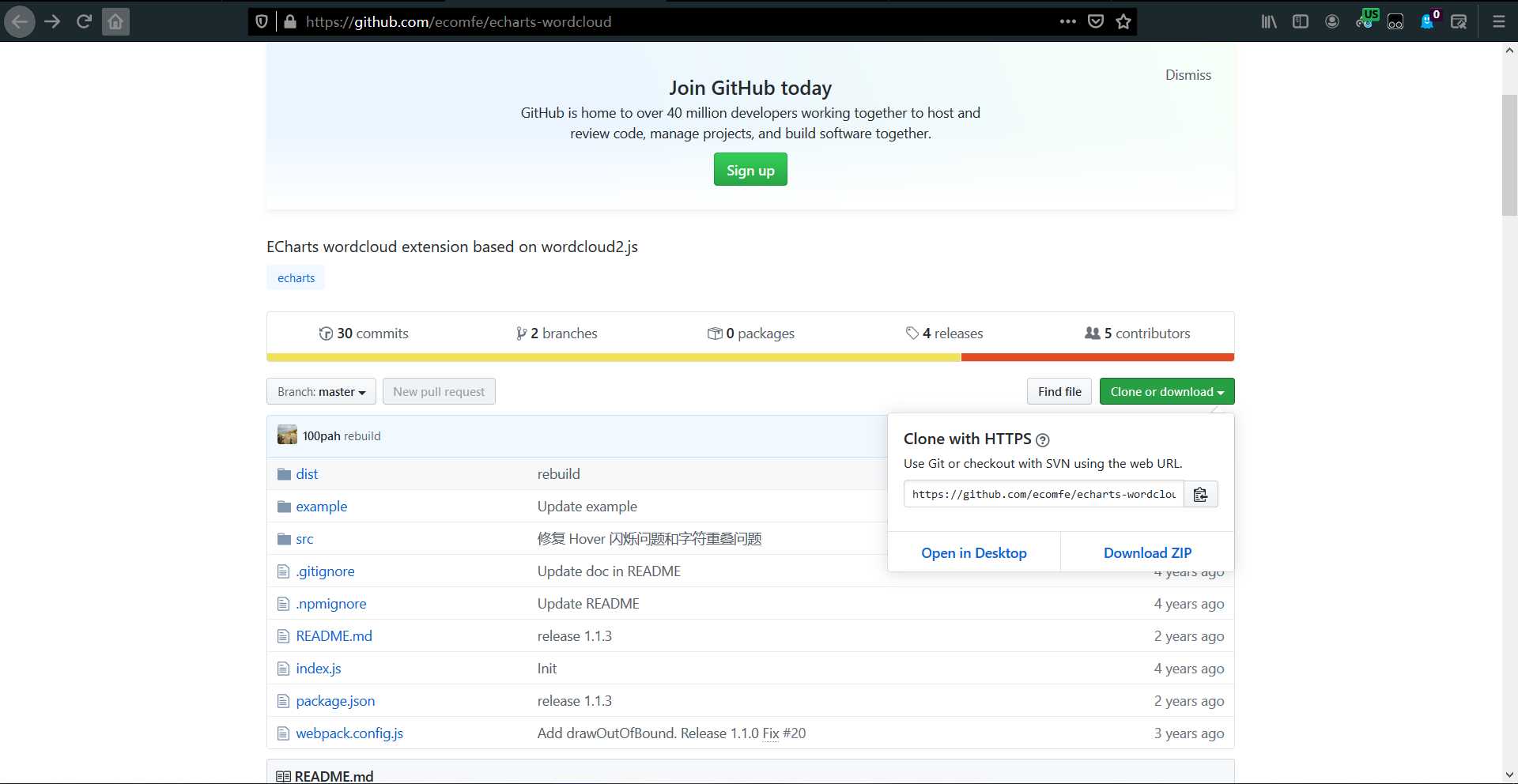This screenshot has height=784, width=1518.
Task: Click the red language bar segment
Action: tap(1097, 357)
